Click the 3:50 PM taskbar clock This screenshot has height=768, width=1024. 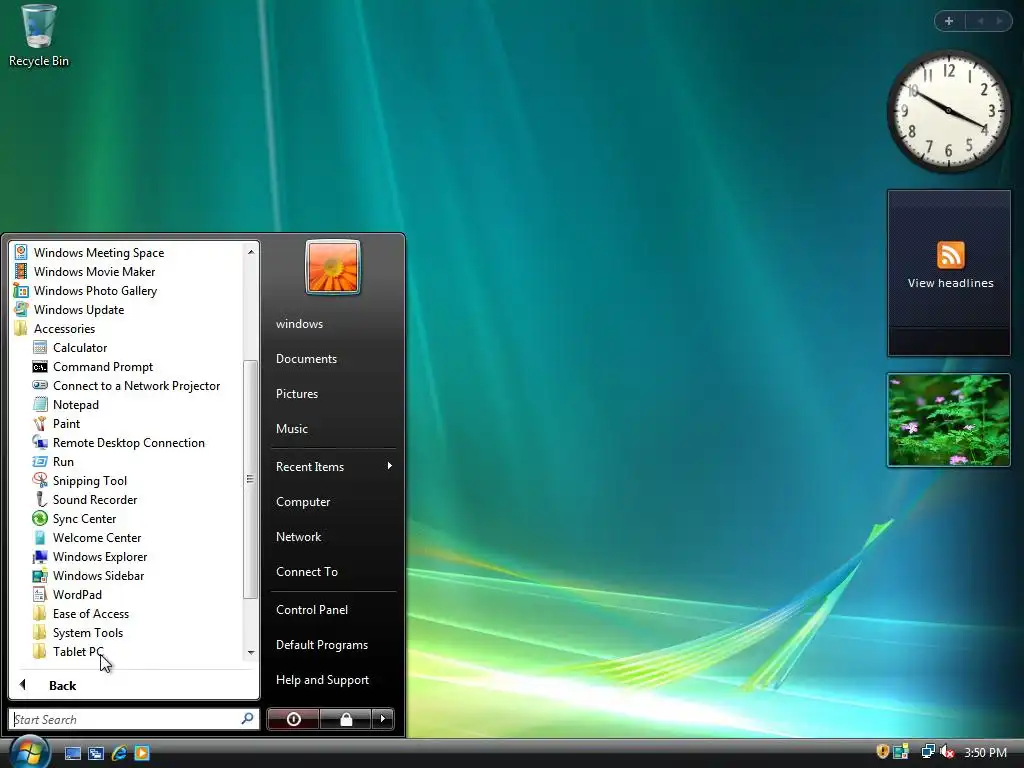coord(985,752)
